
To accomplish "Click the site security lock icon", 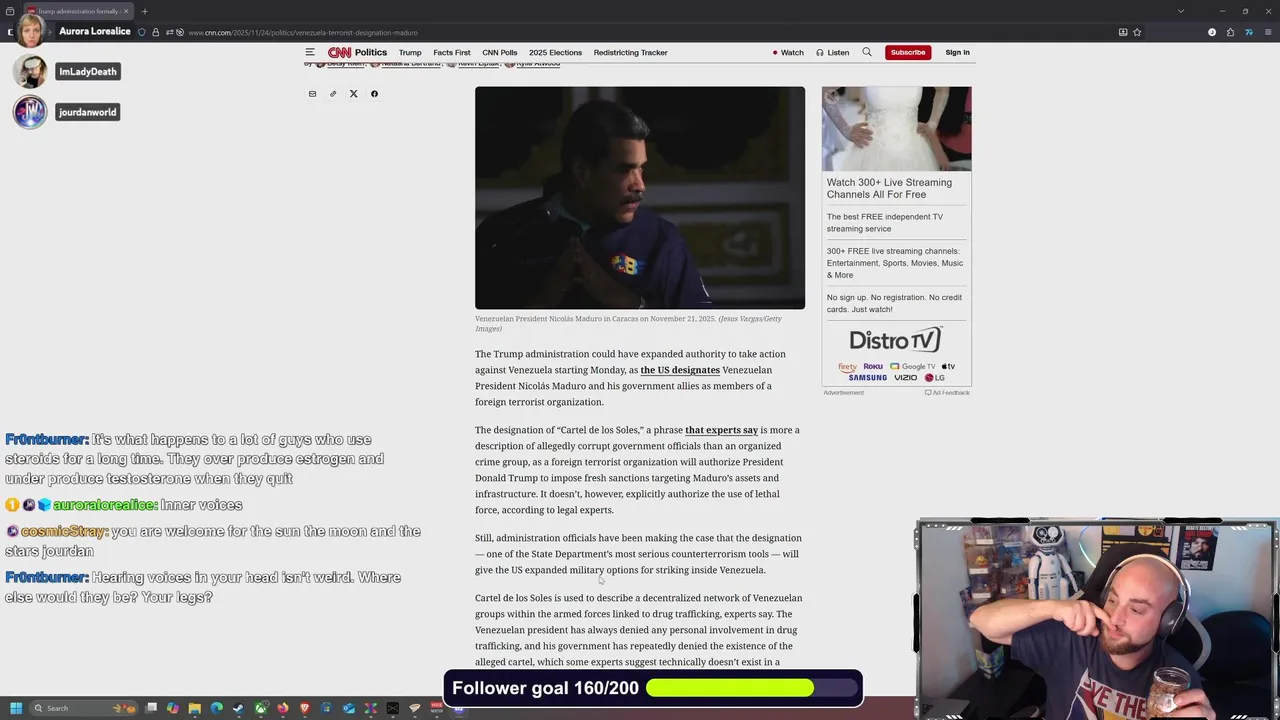I will click(155, 32).
